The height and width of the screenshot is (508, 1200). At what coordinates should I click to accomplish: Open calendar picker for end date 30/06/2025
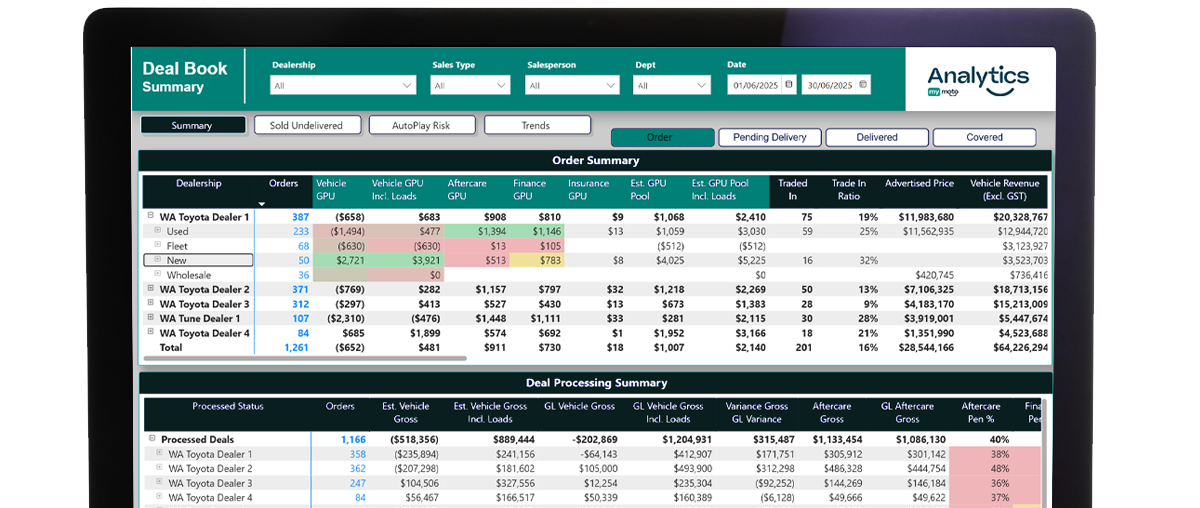pyautogui.click(x=863, y=85)
